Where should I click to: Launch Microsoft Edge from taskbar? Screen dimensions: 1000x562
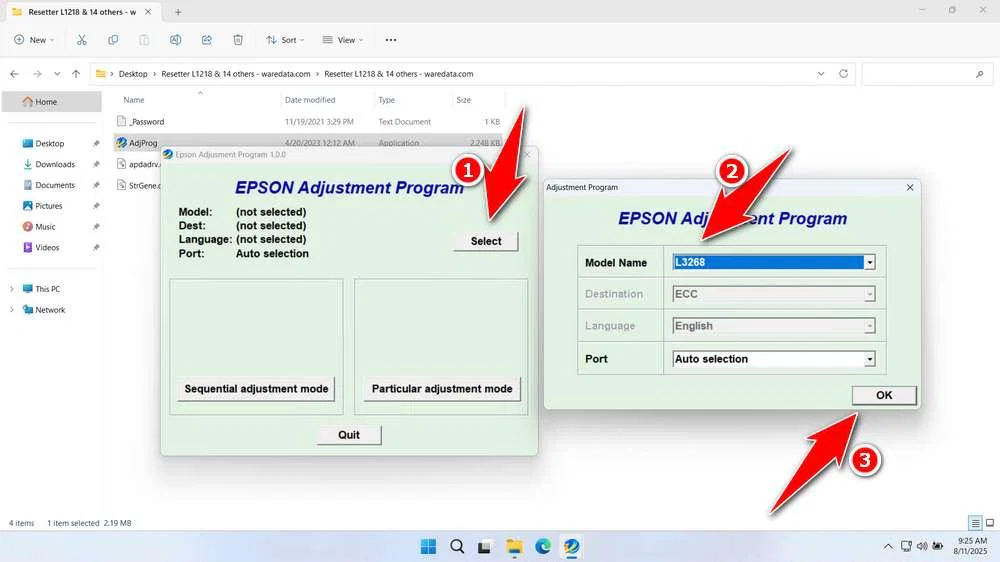[x=543, y=546]
